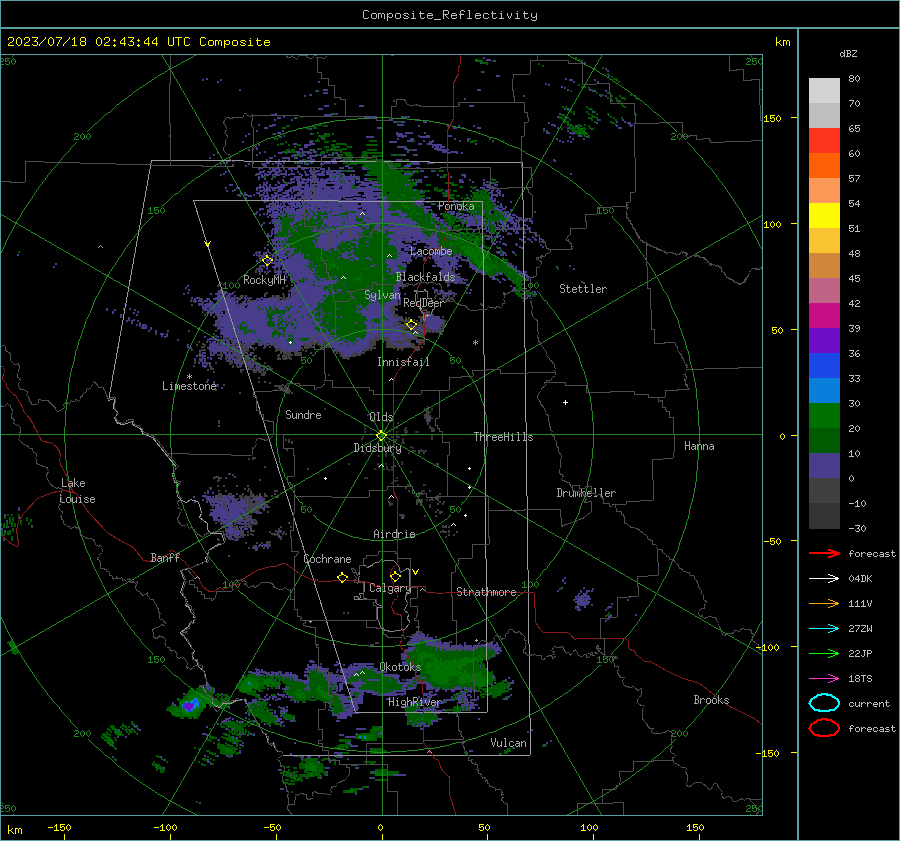The image size is (900, 841).
Task: Click the Airdrie city label
Action: pyautogui.click(x=394, y=534)
